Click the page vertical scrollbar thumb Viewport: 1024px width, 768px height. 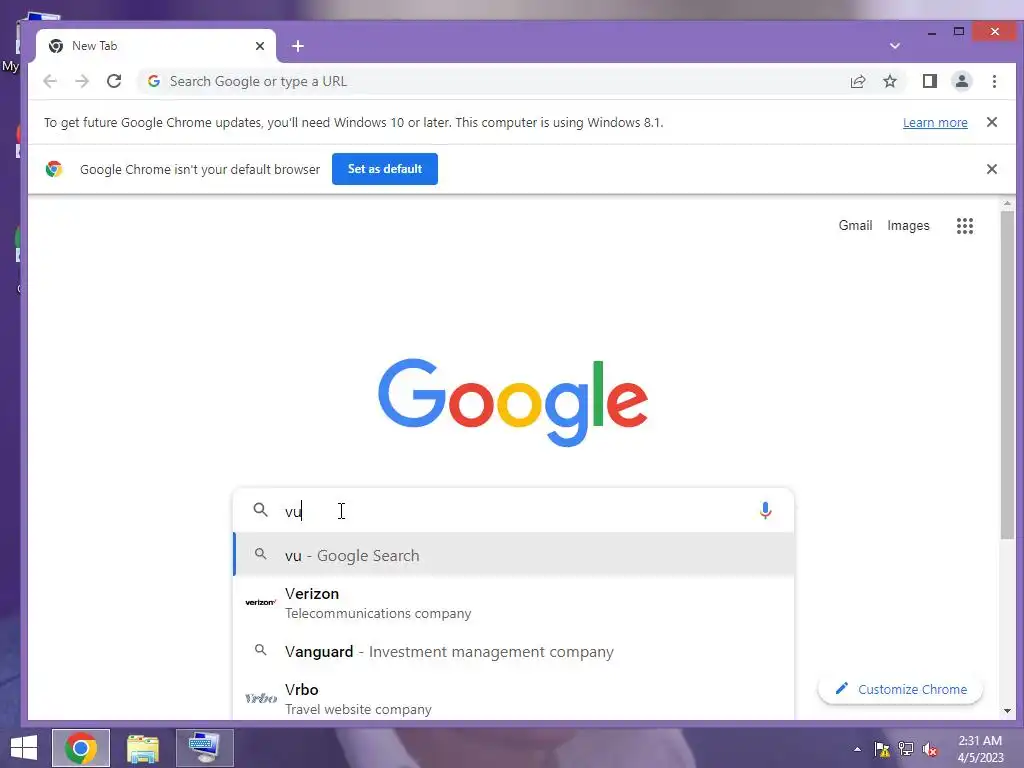pyautogui.click(x=1007, y=374)
